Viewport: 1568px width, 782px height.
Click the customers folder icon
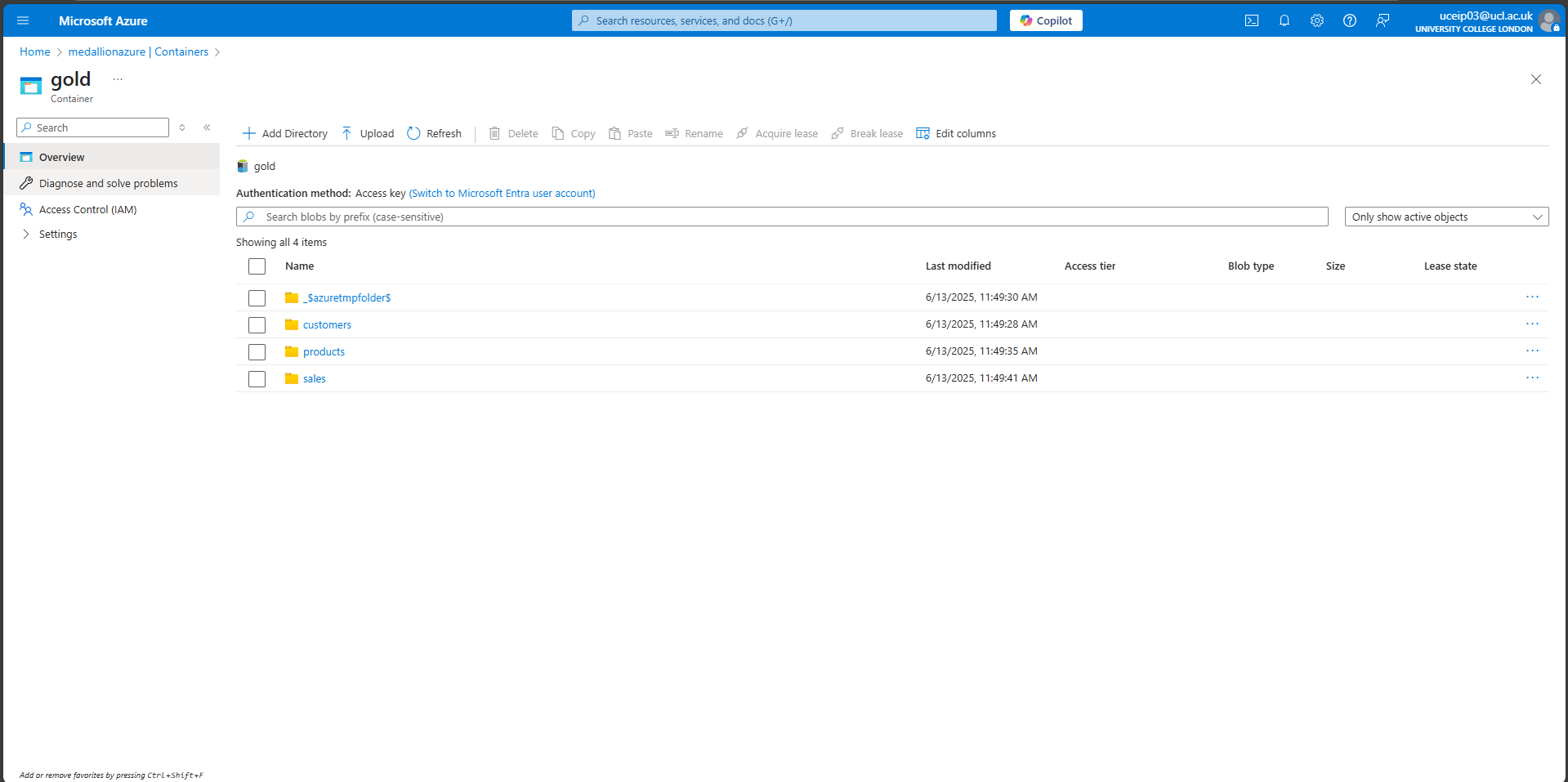[x=292, y=324]
